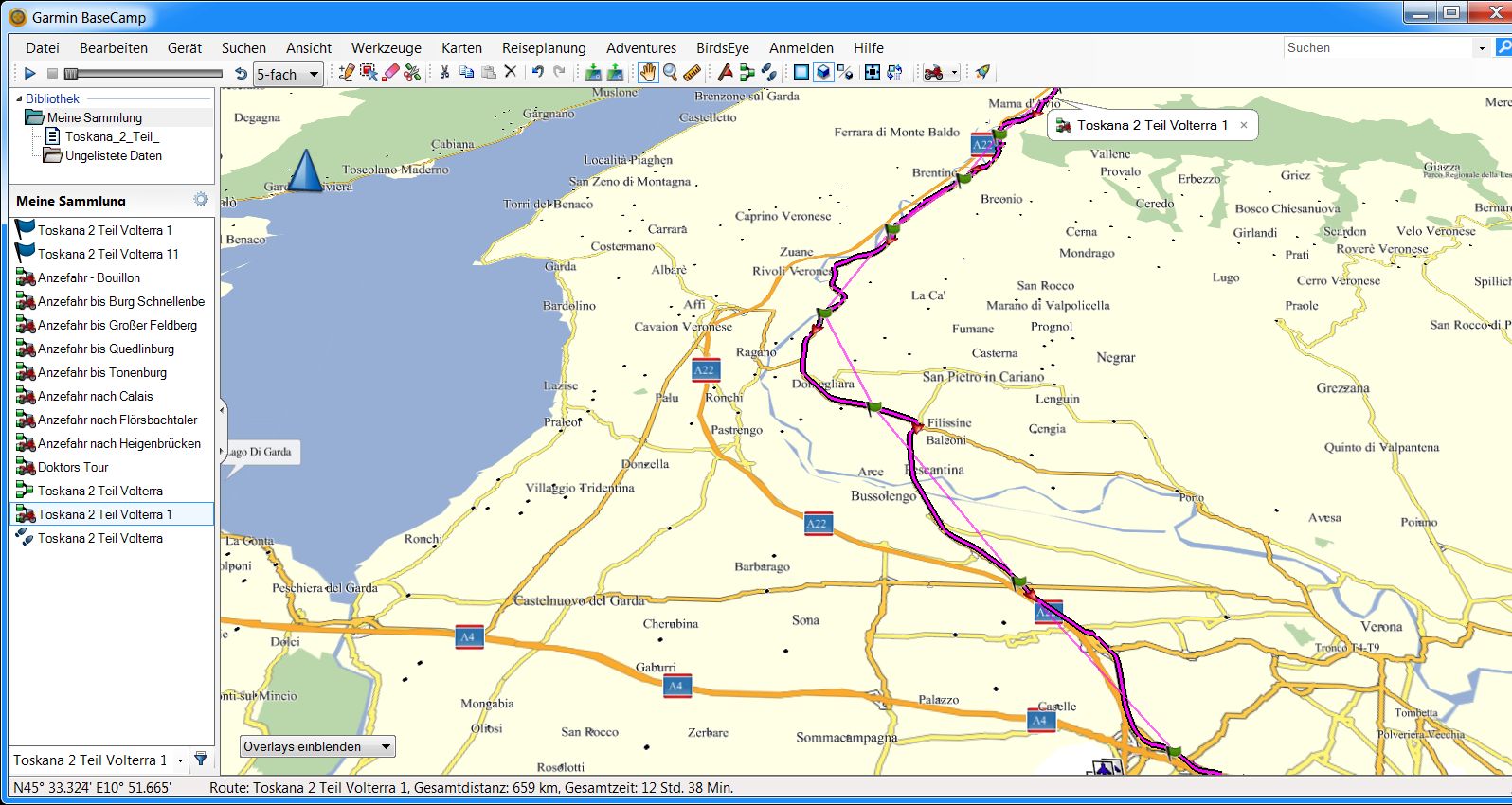
Task: Click the map rotation toggle icon
Action: (894, 72)
